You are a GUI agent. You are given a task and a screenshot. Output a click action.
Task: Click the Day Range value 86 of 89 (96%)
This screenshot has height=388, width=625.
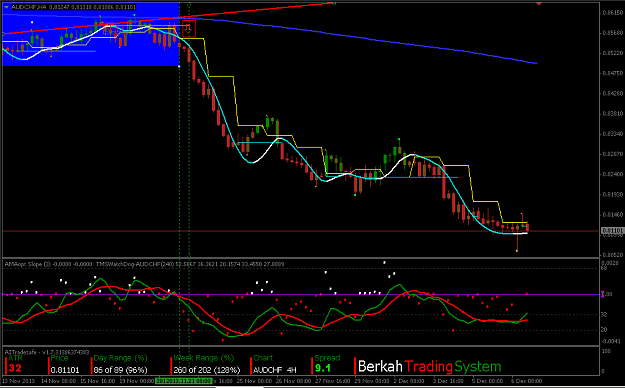[x=120, y=370]
